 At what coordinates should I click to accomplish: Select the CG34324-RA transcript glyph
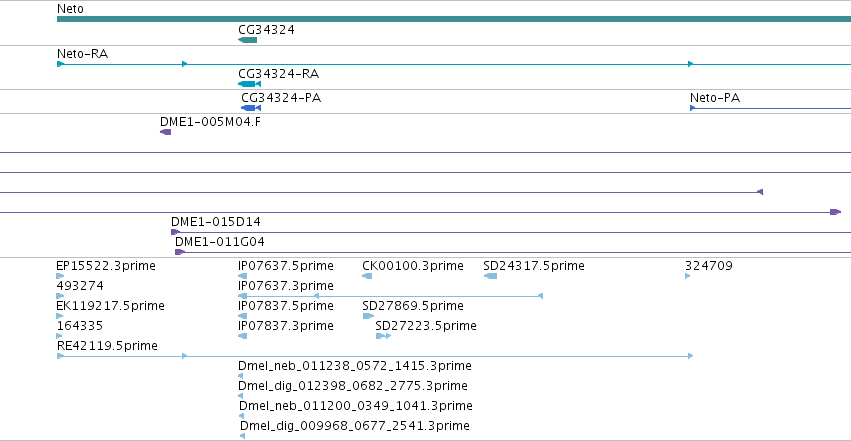[x=250, y=84]
